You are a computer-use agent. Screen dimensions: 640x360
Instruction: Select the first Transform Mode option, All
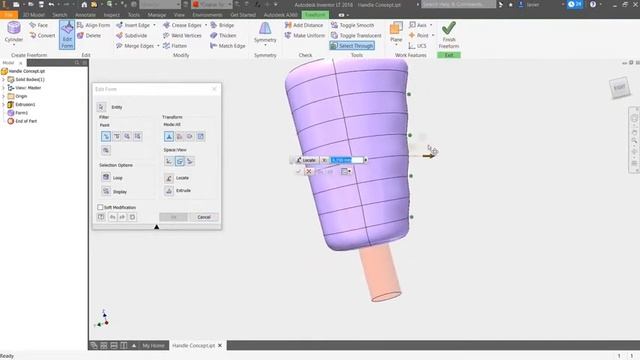click(x=169, y=136)
